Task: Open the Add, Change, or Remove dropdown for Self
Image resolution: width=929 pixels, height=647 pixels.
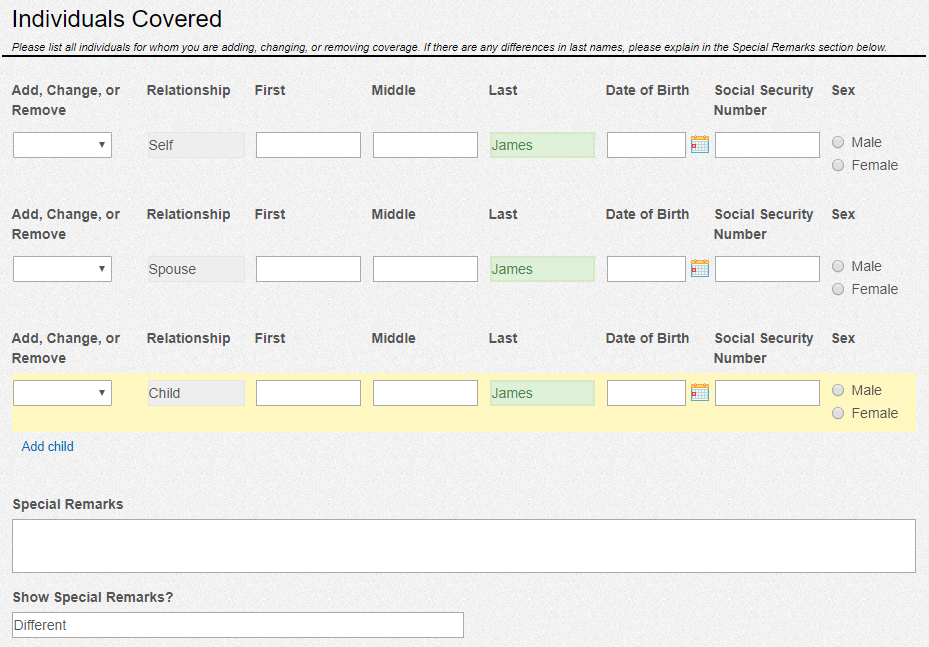Action: click(x=62, y=145)
